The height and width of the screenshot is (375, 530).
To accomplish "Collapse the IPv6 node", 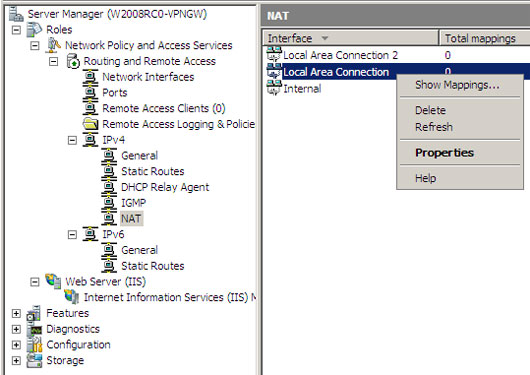I will [x=72, y=234].
